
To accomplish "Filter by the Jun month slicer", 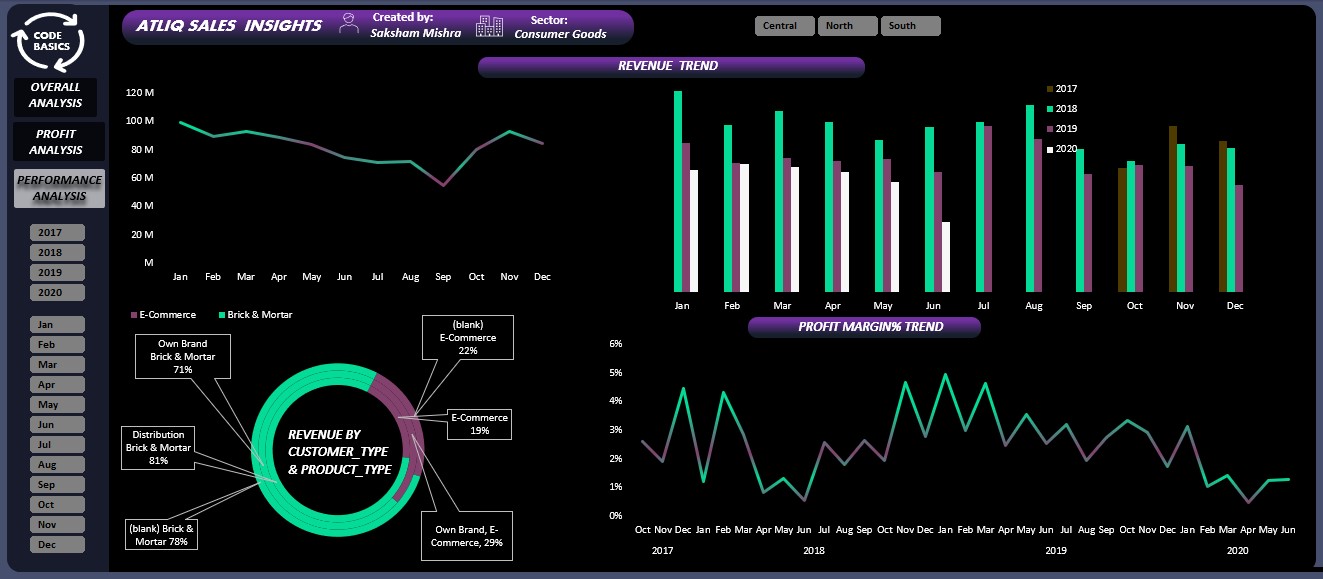I will pyautogui.click(x=57, y=425).
